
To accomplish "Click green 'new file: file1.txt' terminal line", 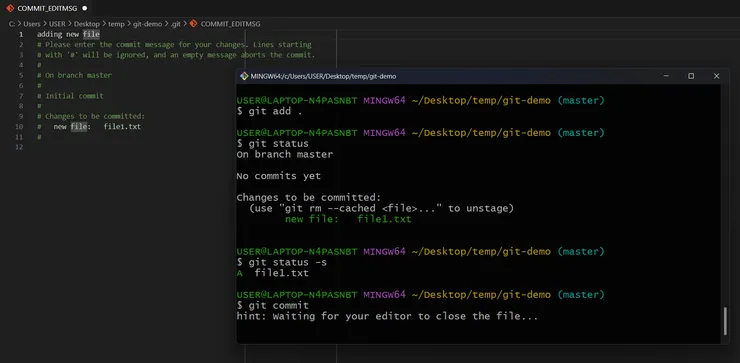I will pyautogui.click(x=348, y=219).
